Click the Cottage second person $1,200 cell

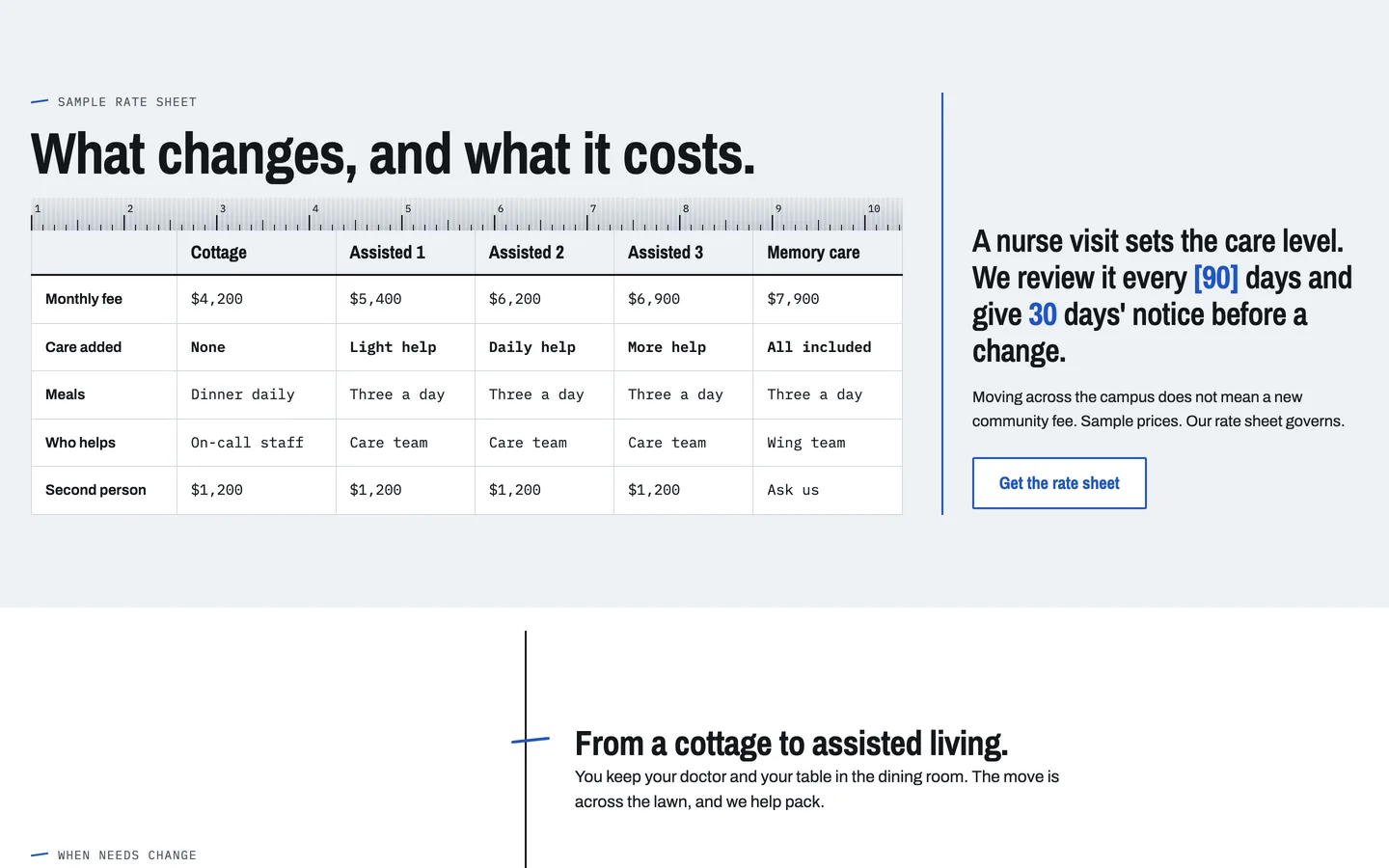[x=257, y=490]
